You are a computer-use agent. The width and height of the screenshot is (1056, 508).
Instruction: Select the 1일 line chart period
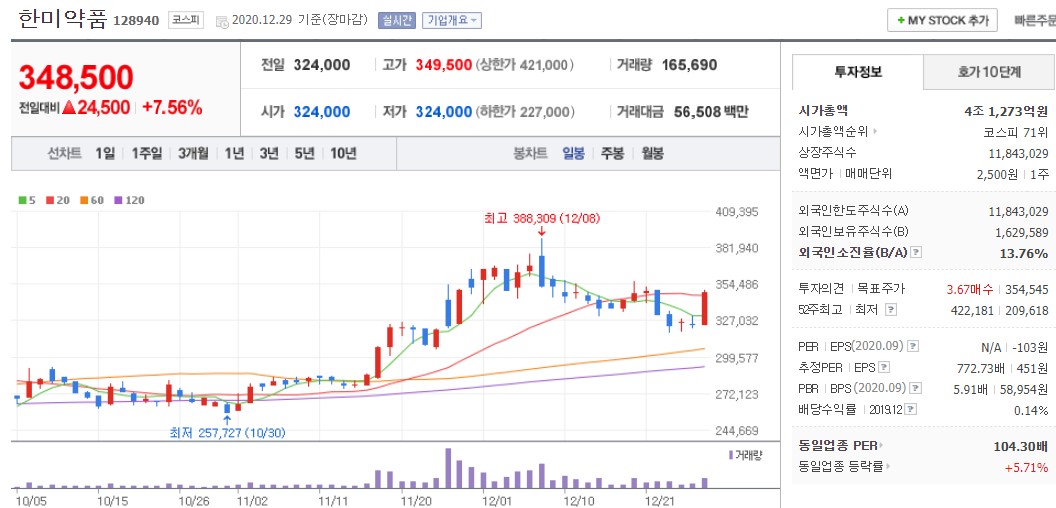click(104, 154)
